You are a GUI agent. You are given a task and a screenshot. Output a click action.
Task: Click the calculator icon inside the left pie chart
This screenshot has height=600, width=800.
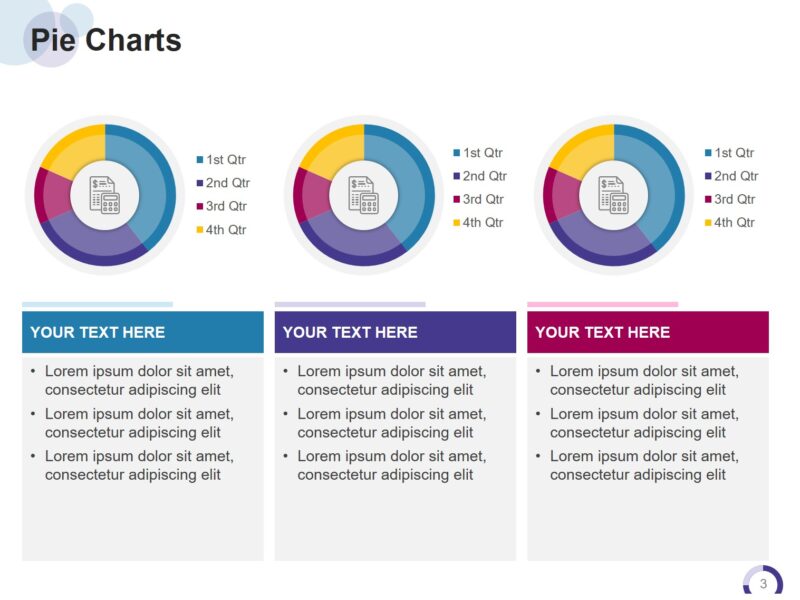(104, 194)
